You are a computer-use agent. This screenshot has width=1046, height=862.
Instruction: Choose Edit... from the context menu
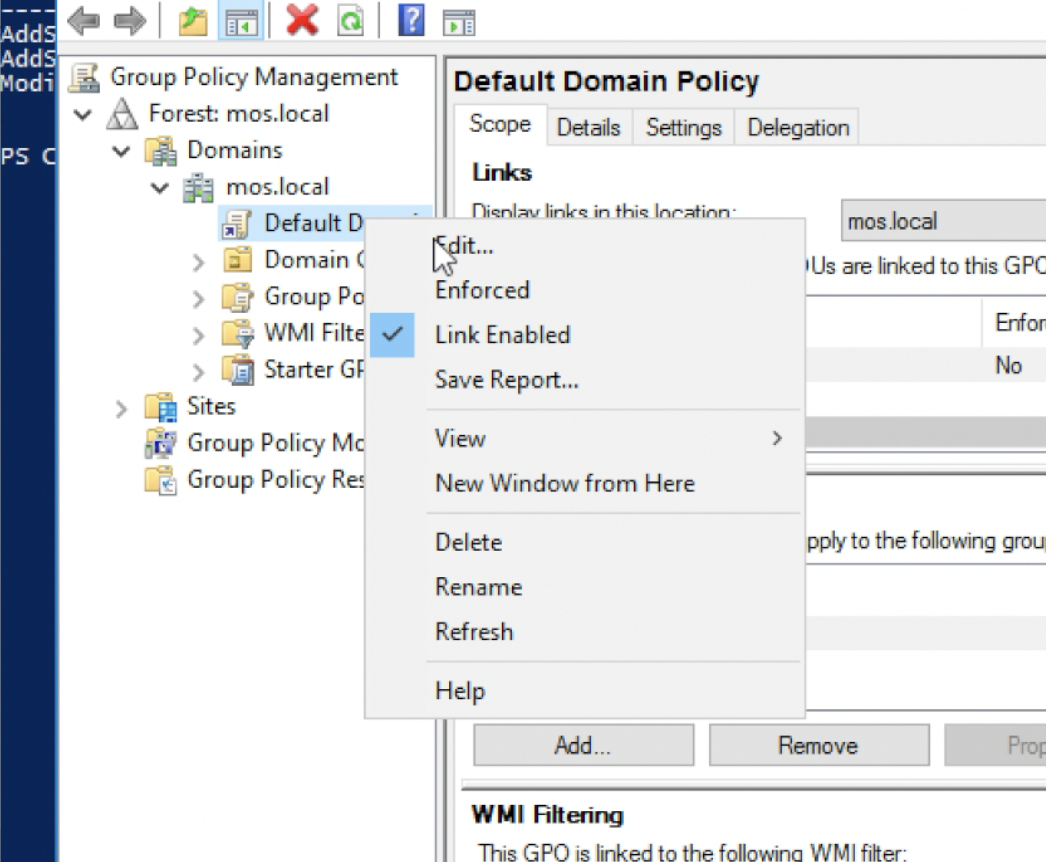click(x=465, y=246)
